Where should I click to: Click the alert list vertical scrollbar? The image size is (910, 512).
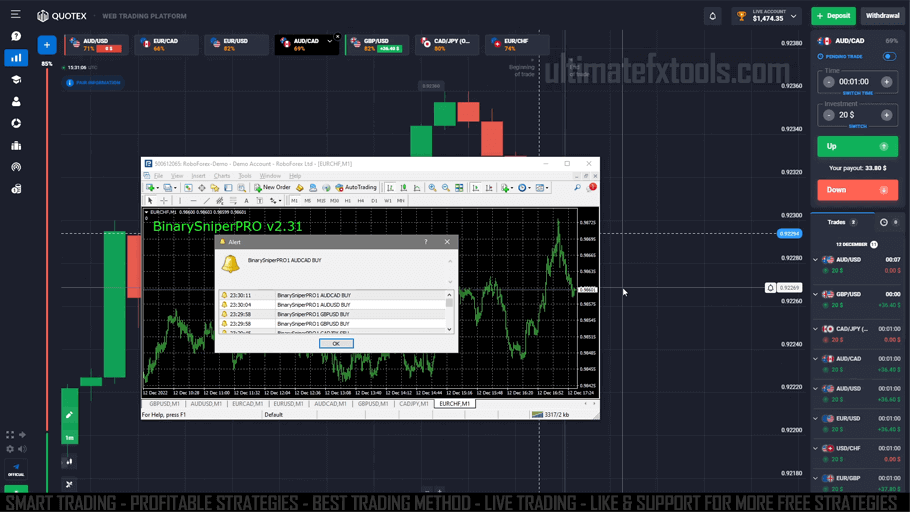pos(449,312)
